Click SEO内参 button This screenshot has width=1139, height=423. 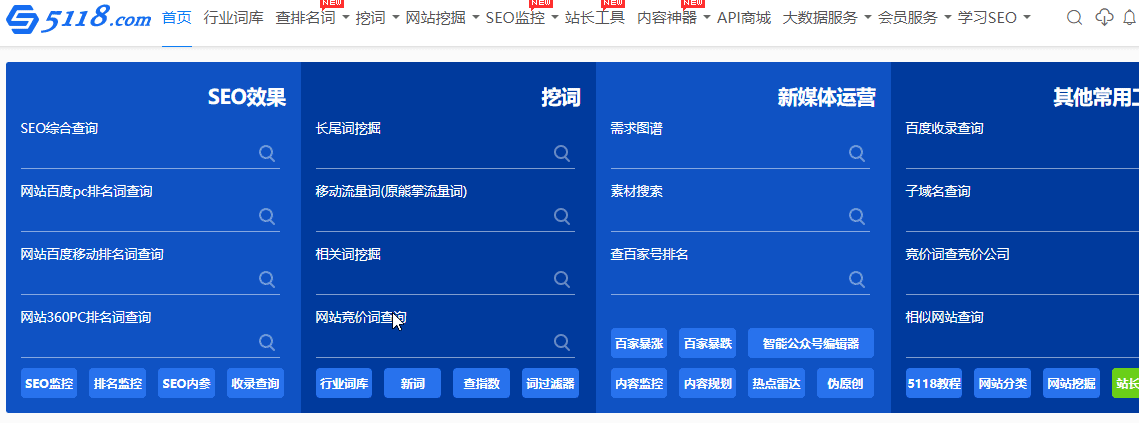point(186,383)
